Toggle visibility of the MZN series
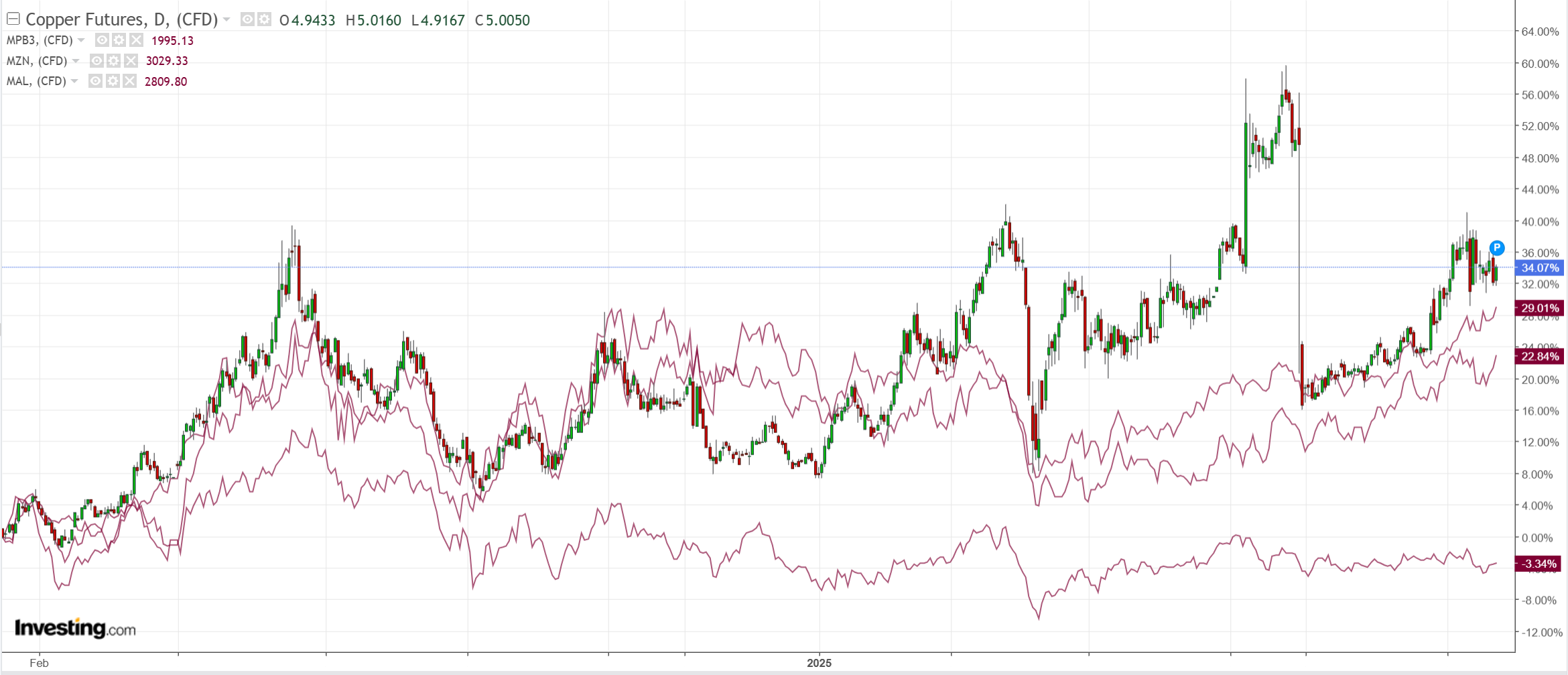Image resolution: width=1568 pixels, height=675 pixels. click(96, 61)
